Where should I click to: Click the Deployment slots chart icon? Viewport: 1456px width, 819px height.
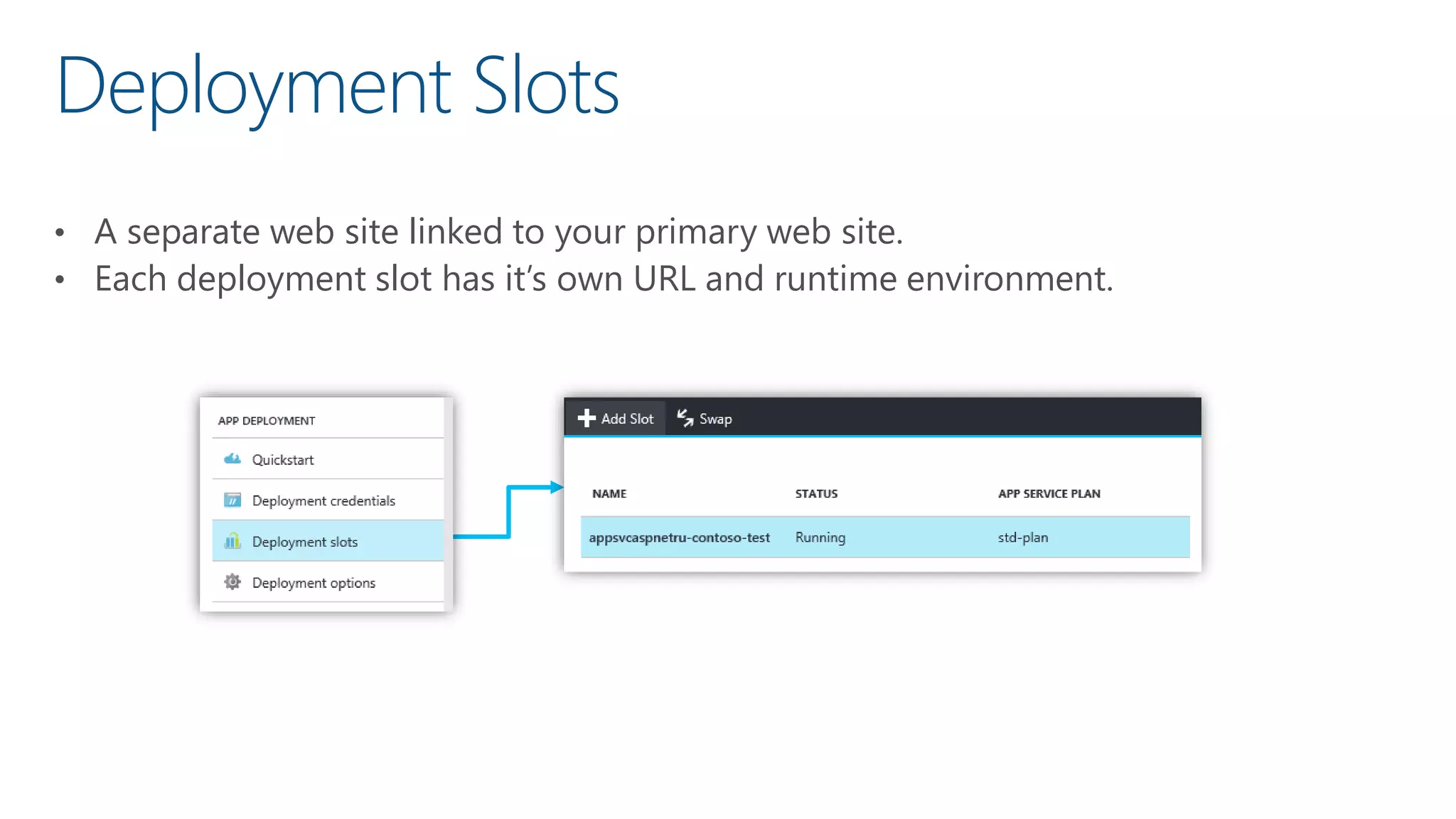pos(232,541)
